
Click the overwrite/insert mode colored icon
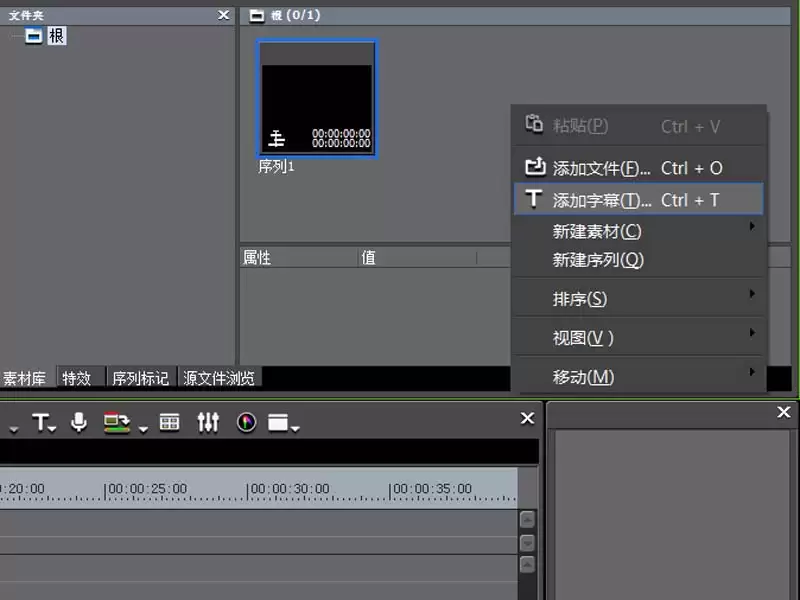click(x=117, y=422)
